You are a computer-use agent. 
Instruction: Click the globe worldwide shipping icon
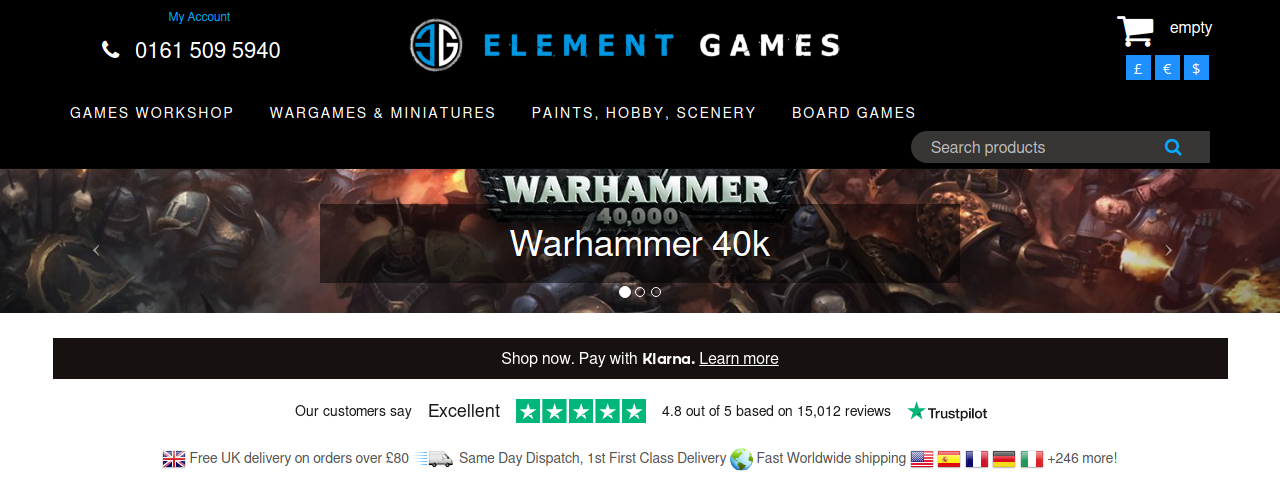pyautogui.click(x=741, y=459)
